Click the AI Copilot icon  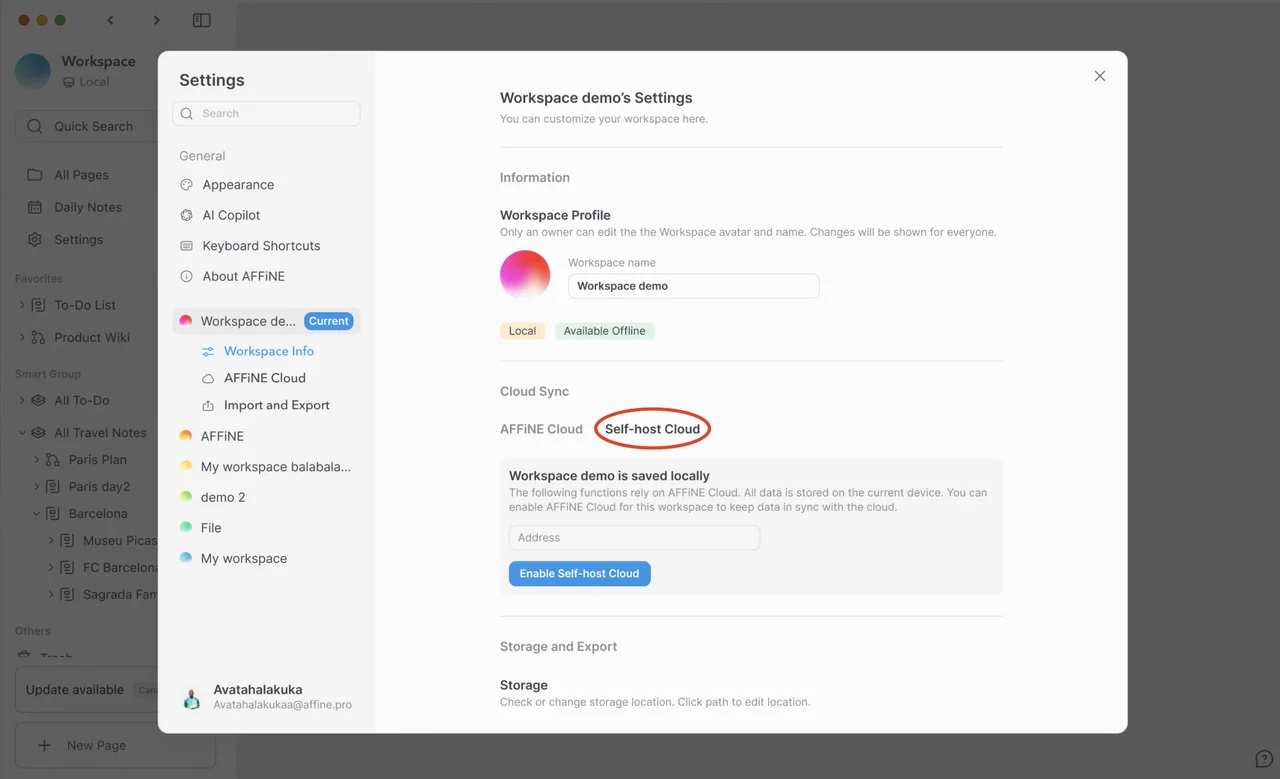coord(186,215)
